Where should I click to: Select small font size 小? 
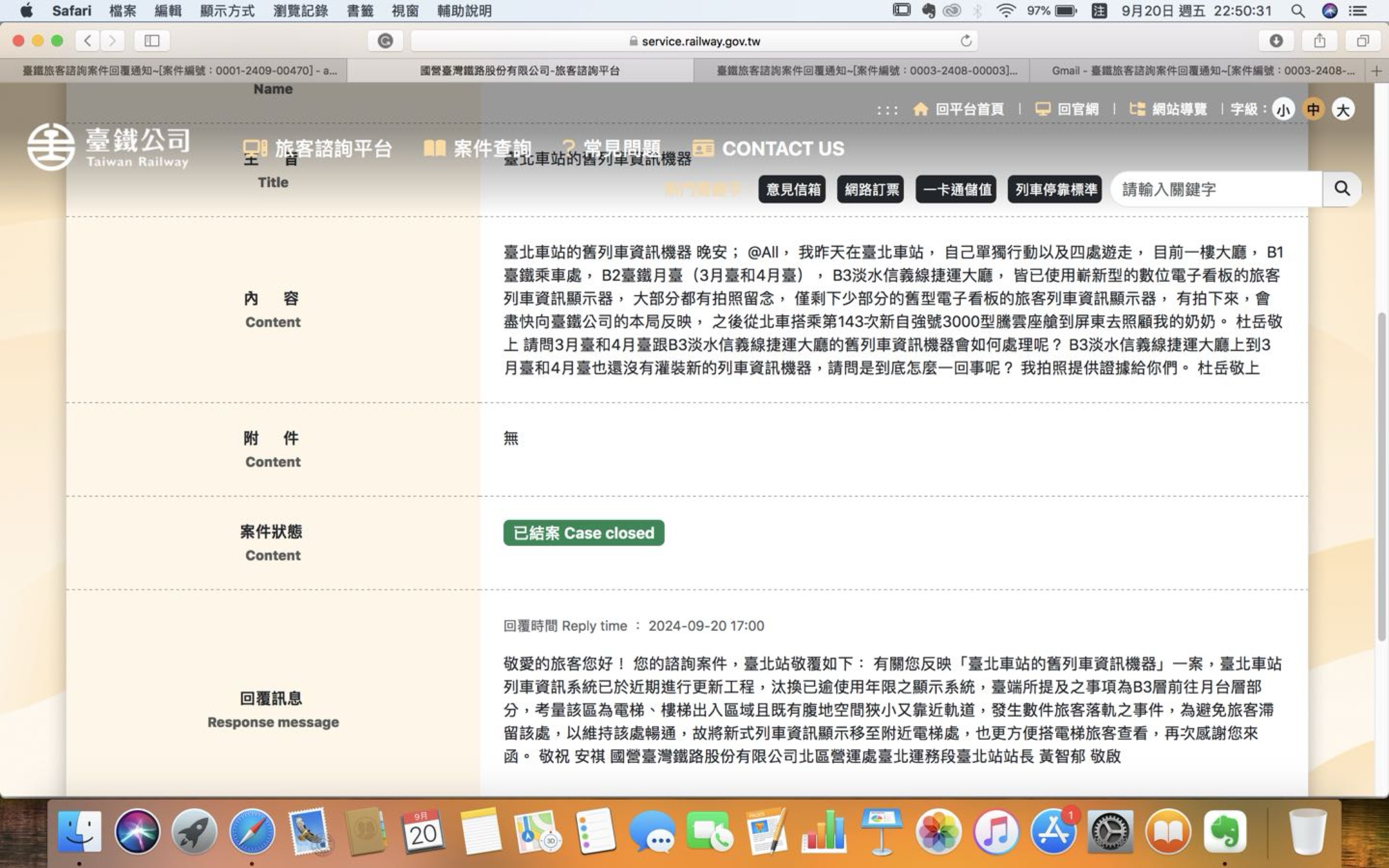[x=1283, y=110]
